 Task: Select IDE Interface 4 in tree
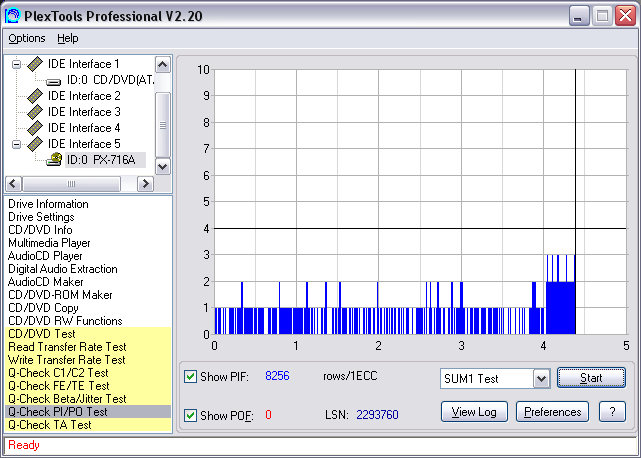[x=84, y=128]
